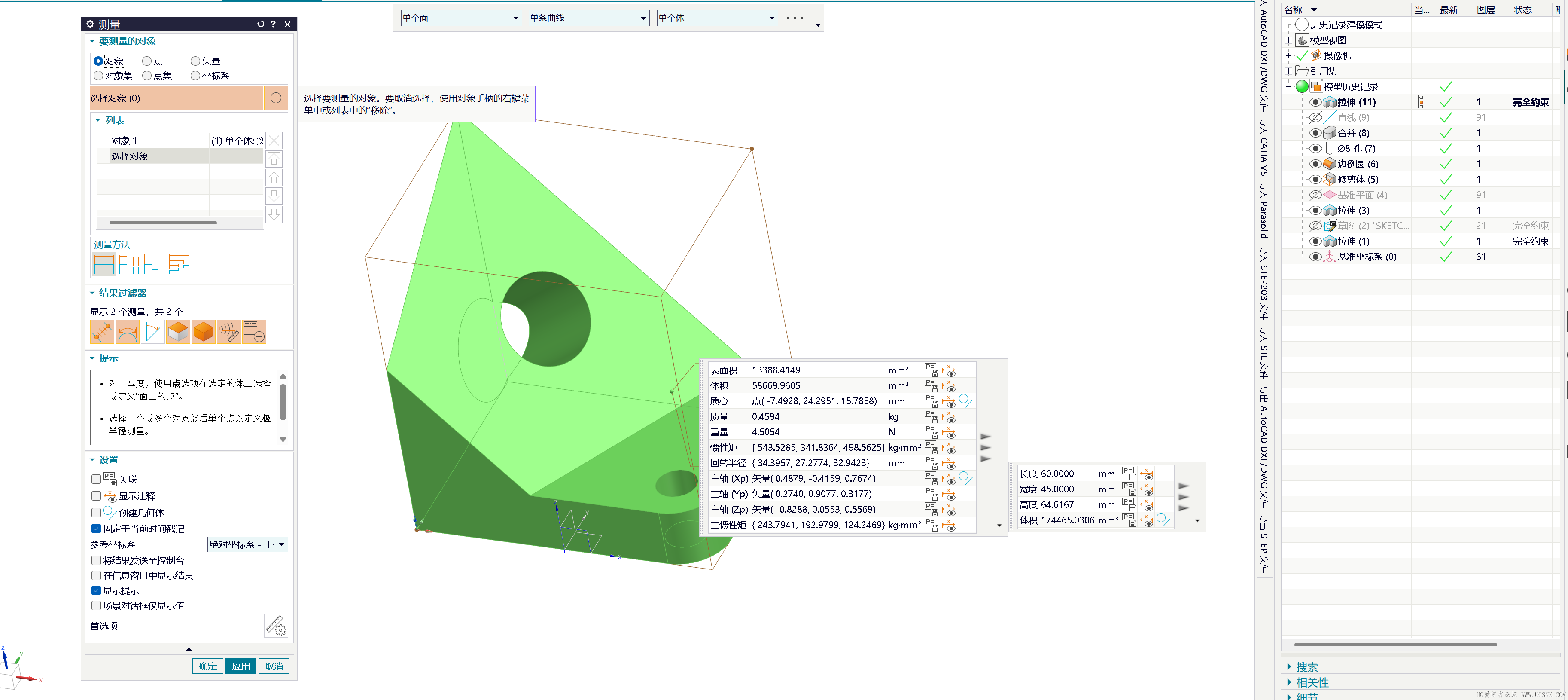Select the 矢量 radio button
Screen dimensions: 1568x700
195,61
